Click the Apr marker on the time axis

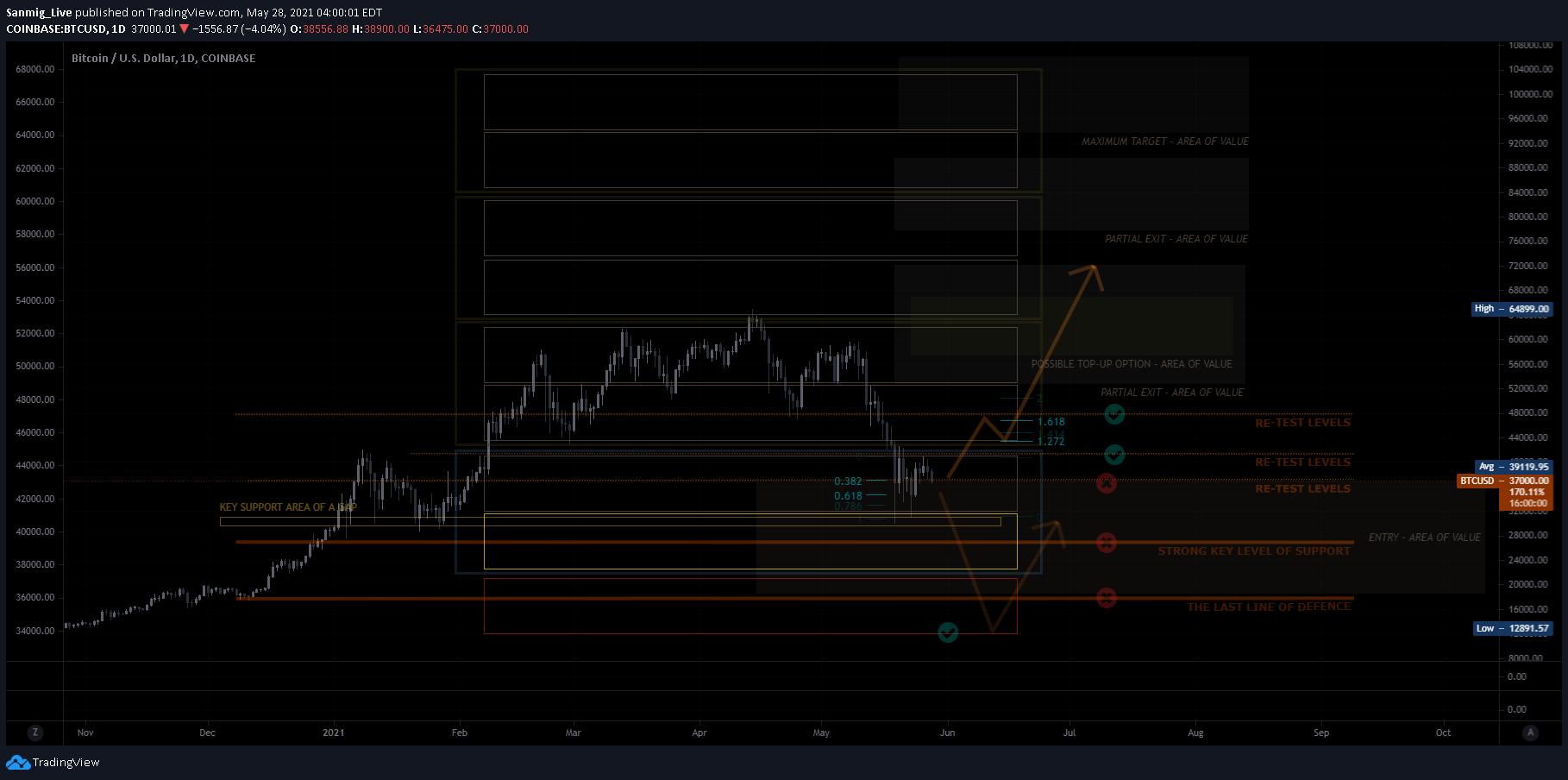699,733
